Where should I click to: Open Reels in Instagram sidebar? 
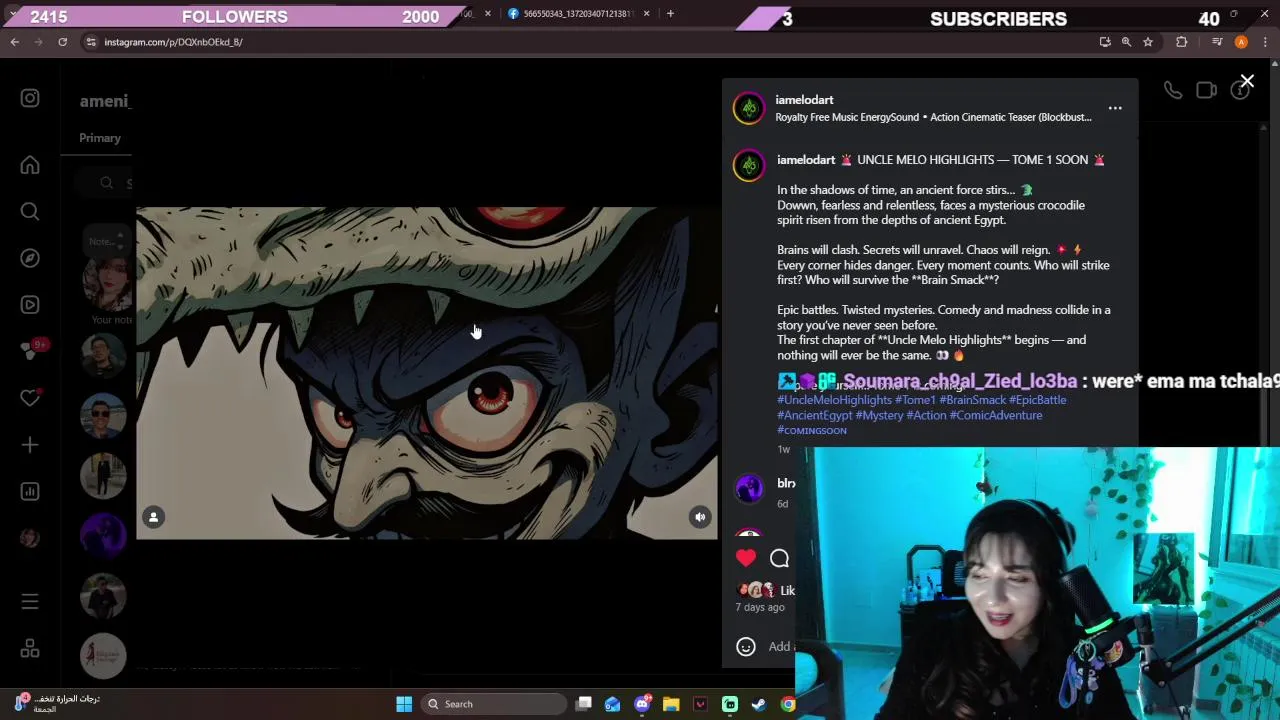30,305
